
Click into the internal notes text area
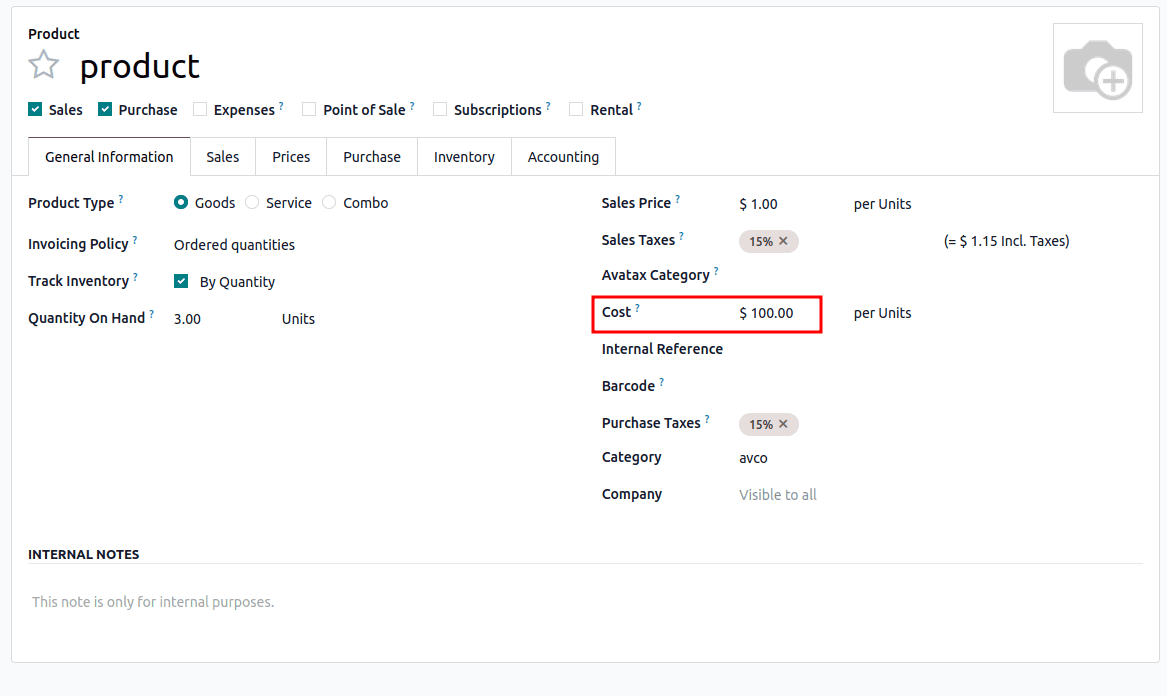pyautogui.click(x=585, y=602)
